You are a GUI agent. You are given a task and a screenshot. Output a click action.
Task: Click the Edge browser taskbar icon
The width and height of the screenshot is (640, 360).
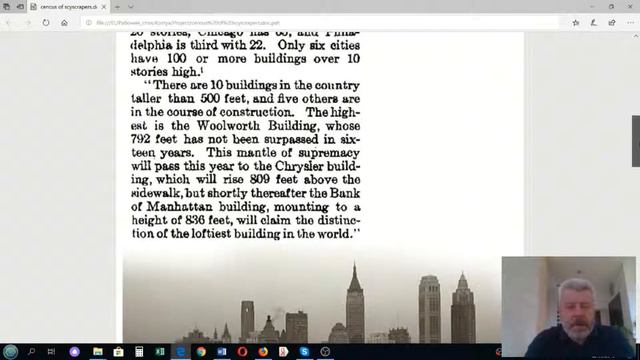pos(180,351)
